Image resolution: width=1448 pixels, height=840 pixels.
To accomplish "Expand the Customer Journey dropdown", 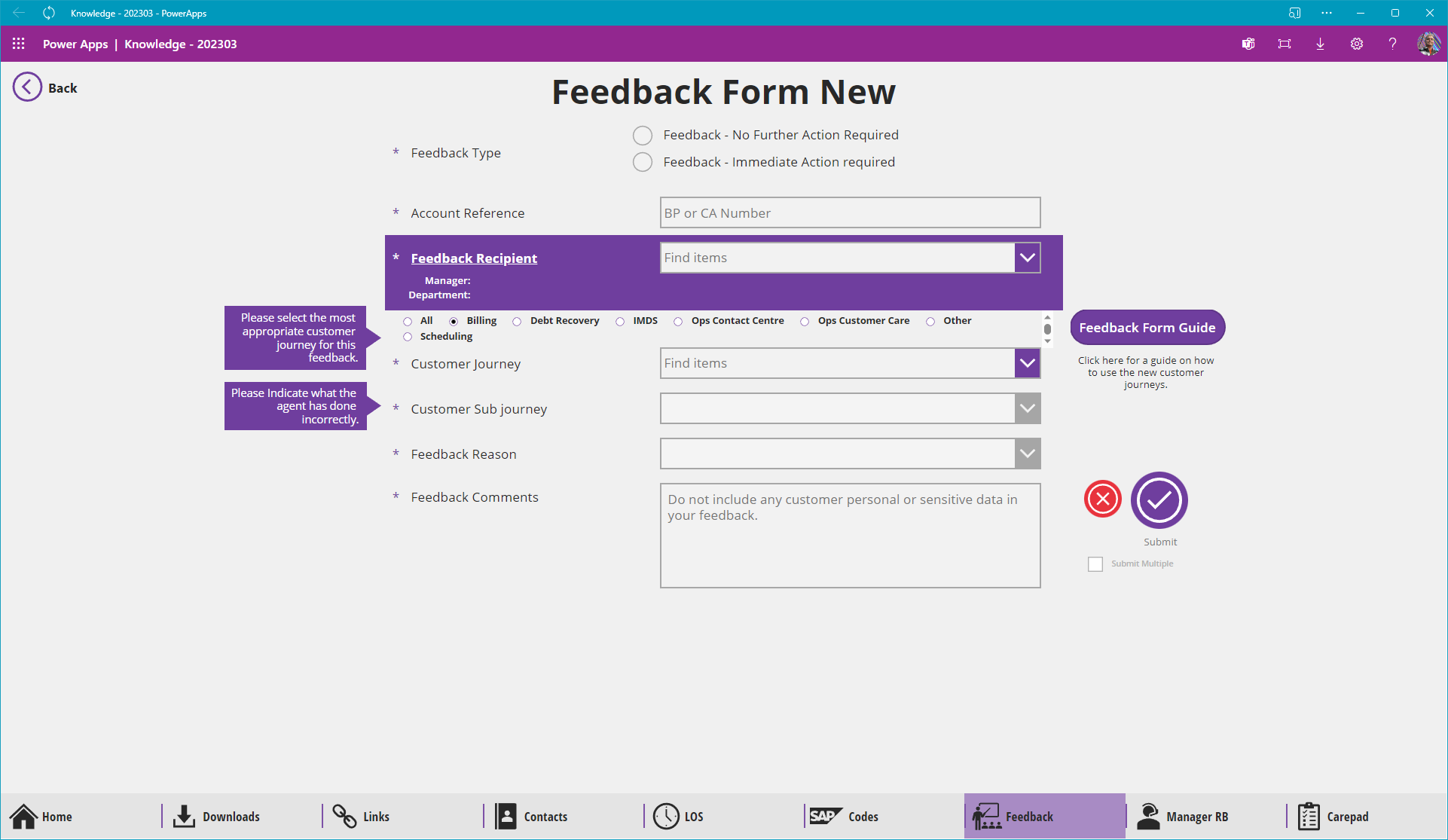I will [x=1028, y=363].
